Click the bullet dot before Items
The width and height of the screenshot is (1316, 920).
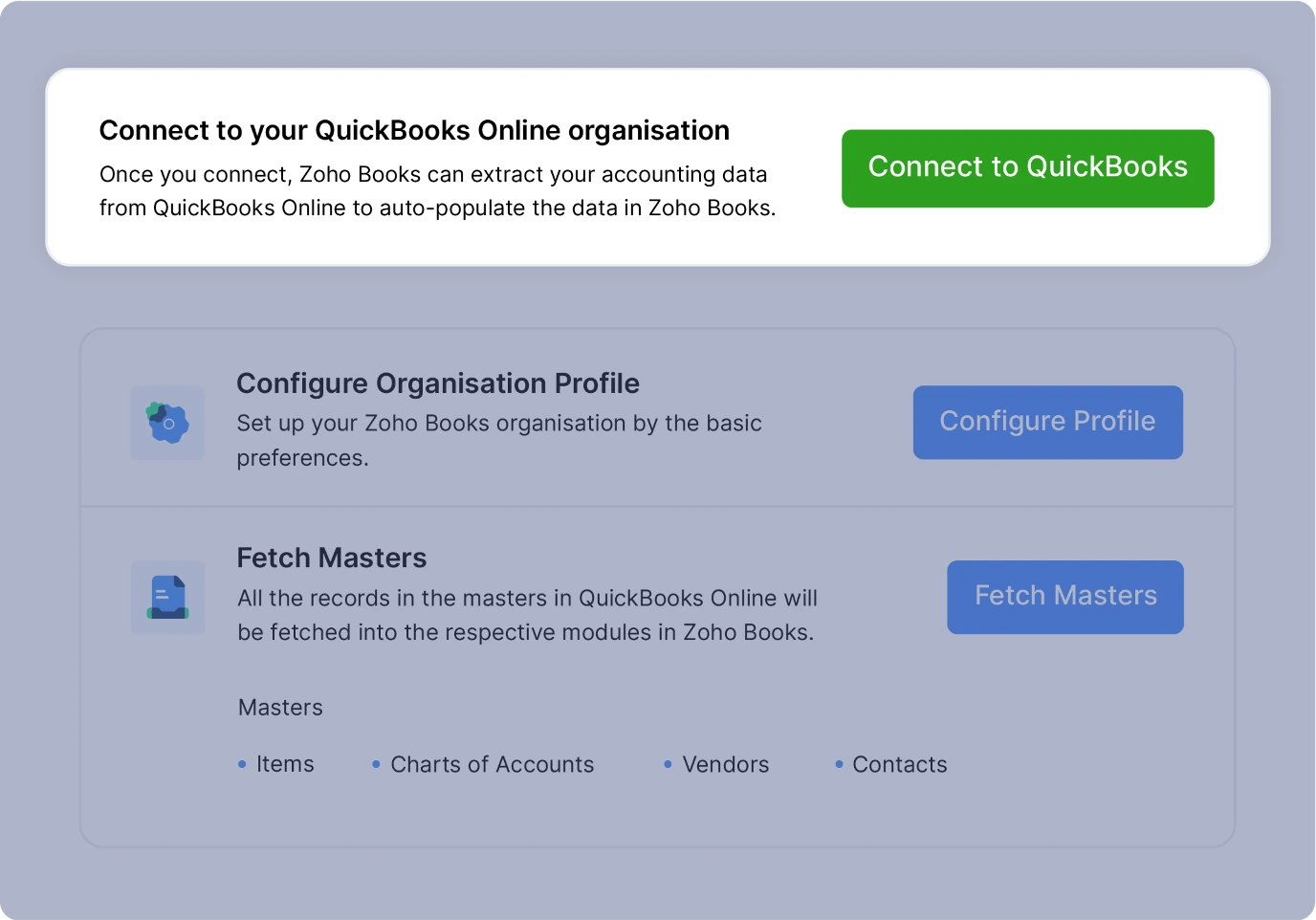click(239, 763)
